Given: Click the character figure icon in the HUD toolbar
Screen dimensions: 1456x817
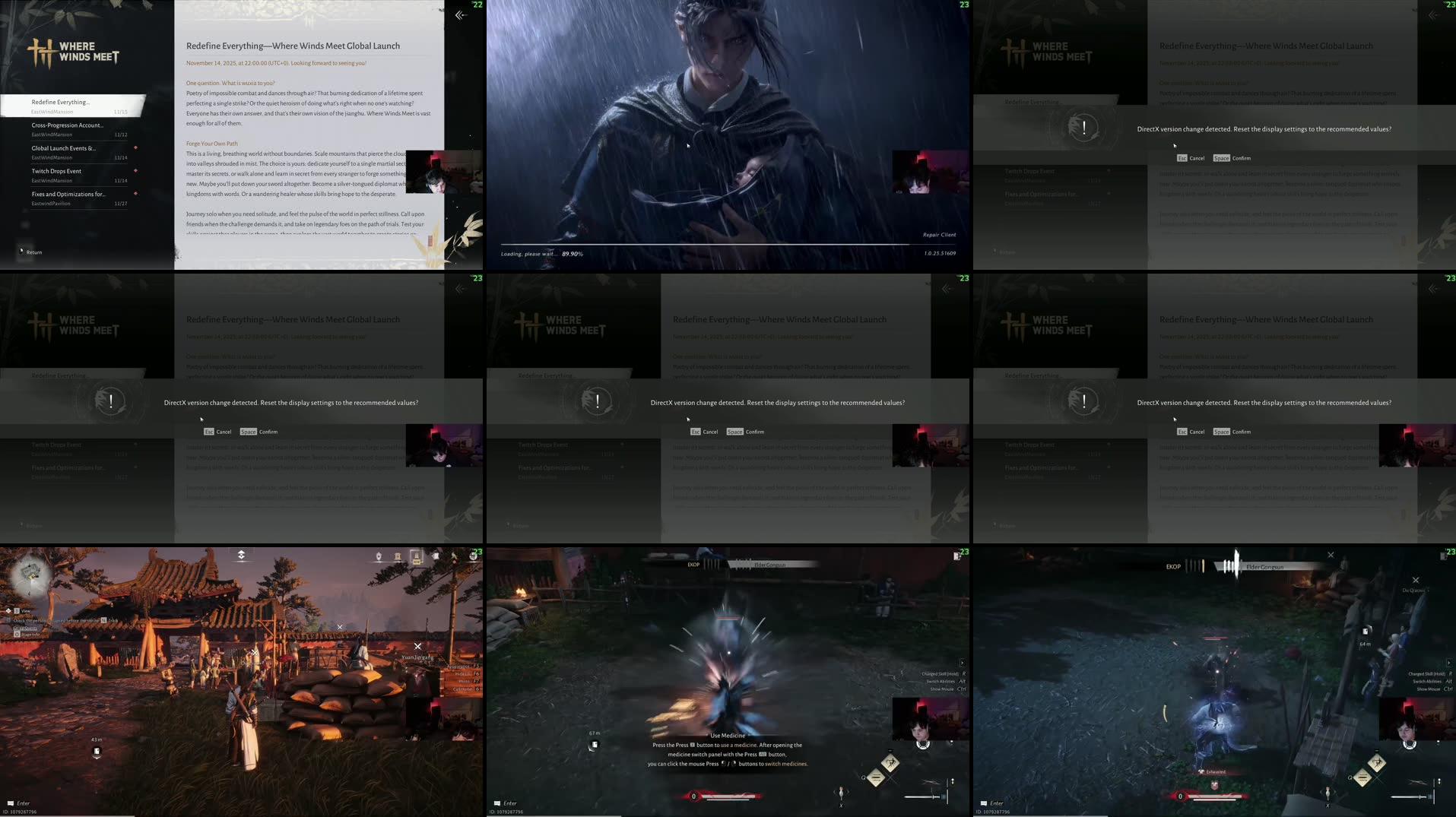Looking at the screenshot, I should [379, 556].
